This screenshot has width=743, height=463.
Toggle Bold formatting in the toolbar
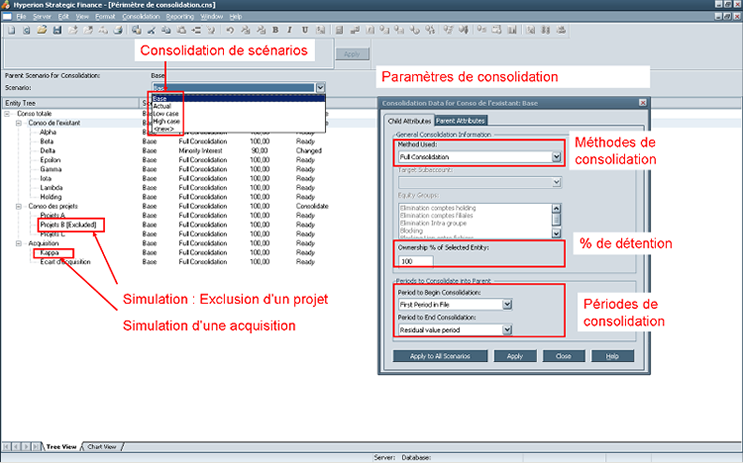[275, 30]
